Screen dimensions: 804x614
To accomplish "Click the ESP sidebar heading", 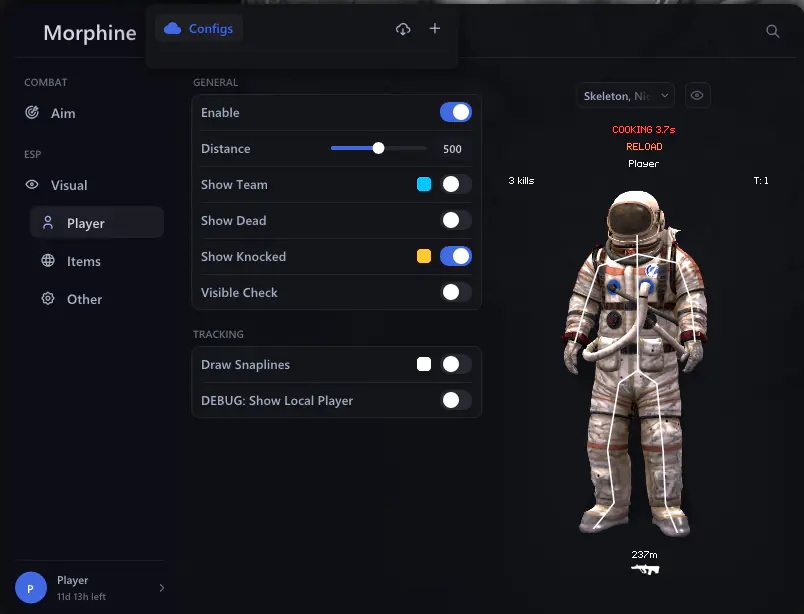I will (32, 154).
